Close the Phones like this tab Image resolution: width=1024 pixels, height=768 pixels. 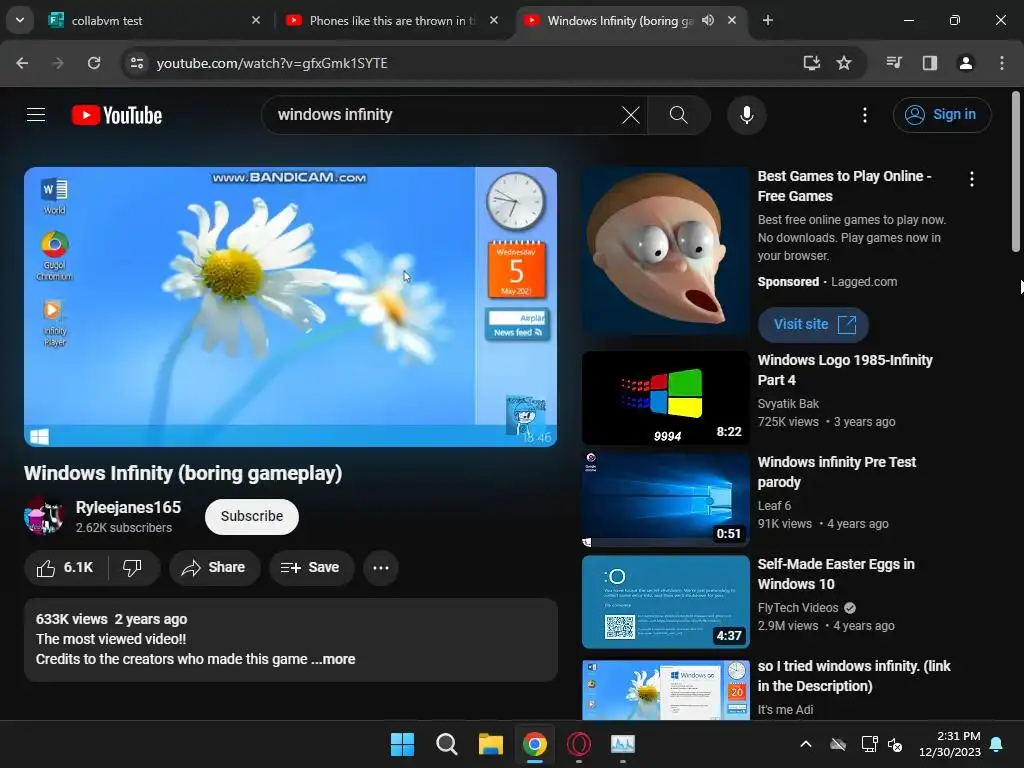[x=494, y=20]
